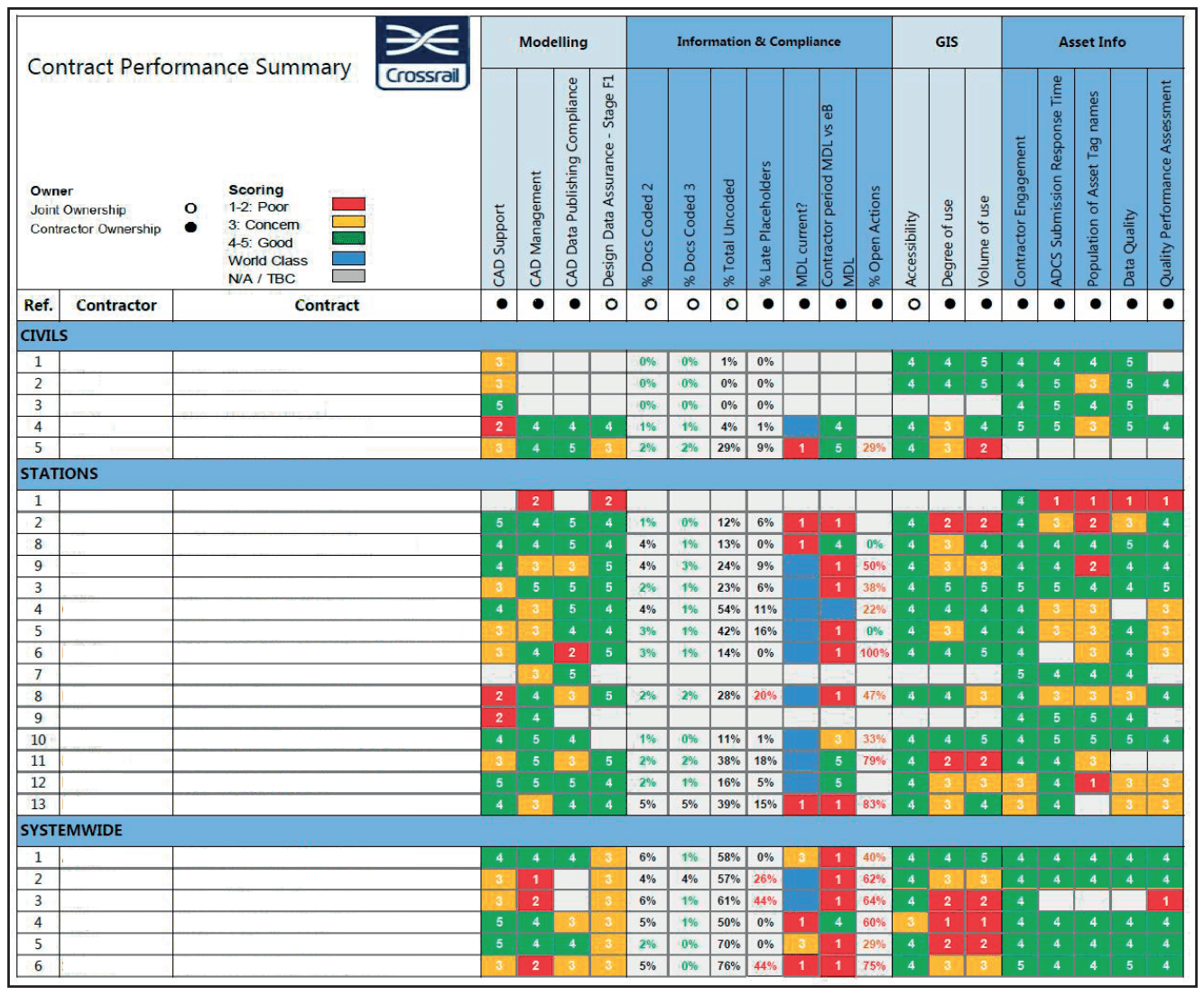Select ownership marker under MDL current? column
1204x996 pixels.
coord(804,304)
